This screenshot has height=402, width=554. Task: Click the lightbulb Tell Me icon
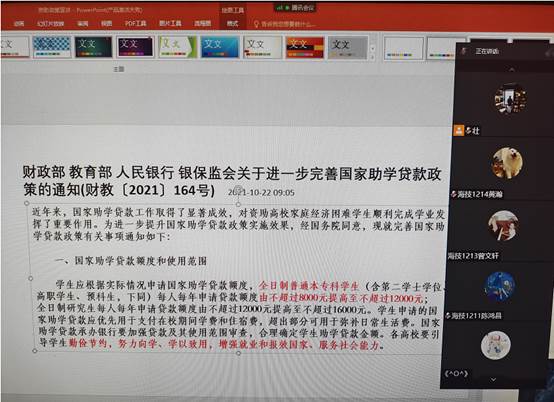tap(257, 24)
